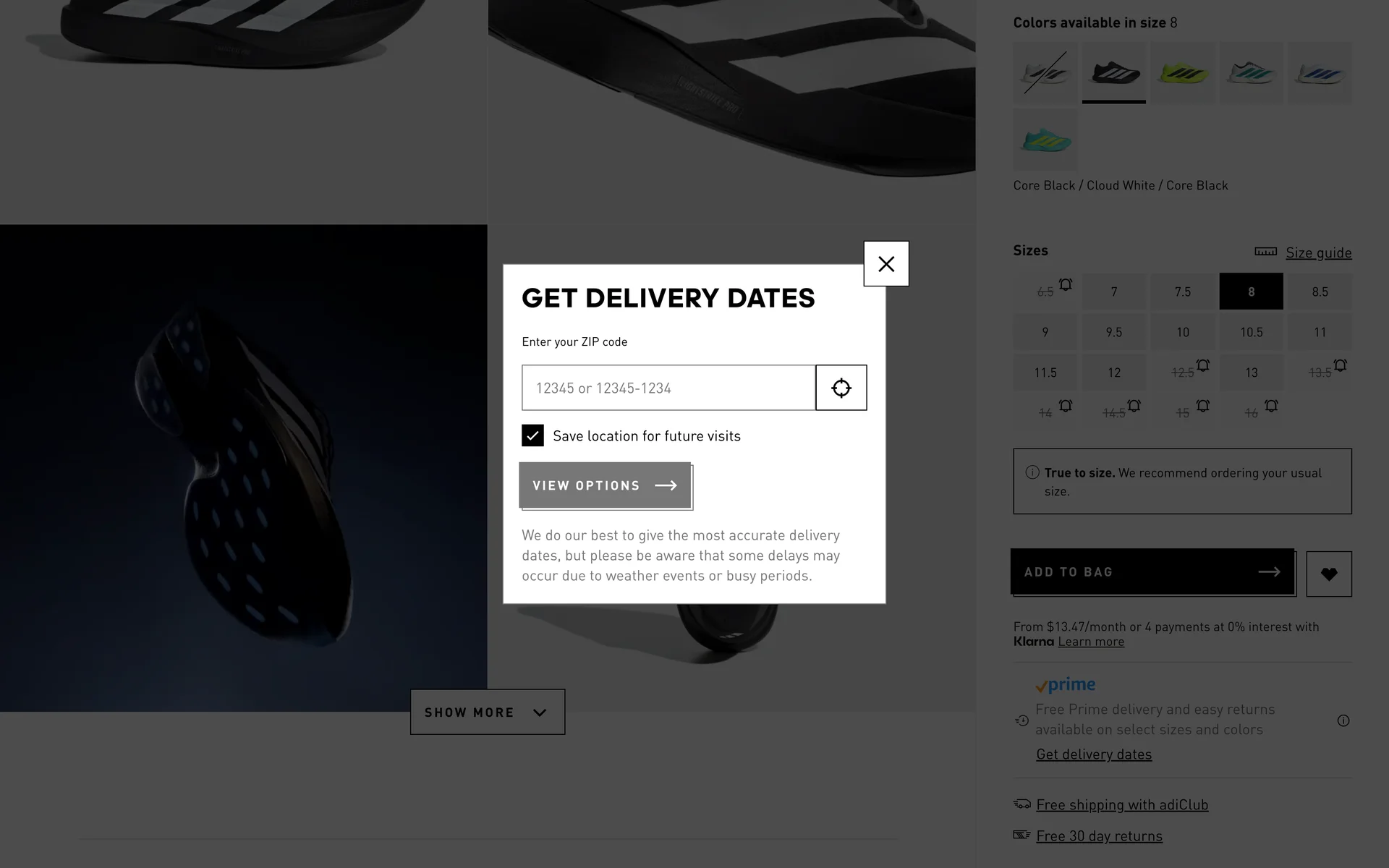
Task: Click notify bell icon for size 12.5
Action: (x=1203, y=365)
